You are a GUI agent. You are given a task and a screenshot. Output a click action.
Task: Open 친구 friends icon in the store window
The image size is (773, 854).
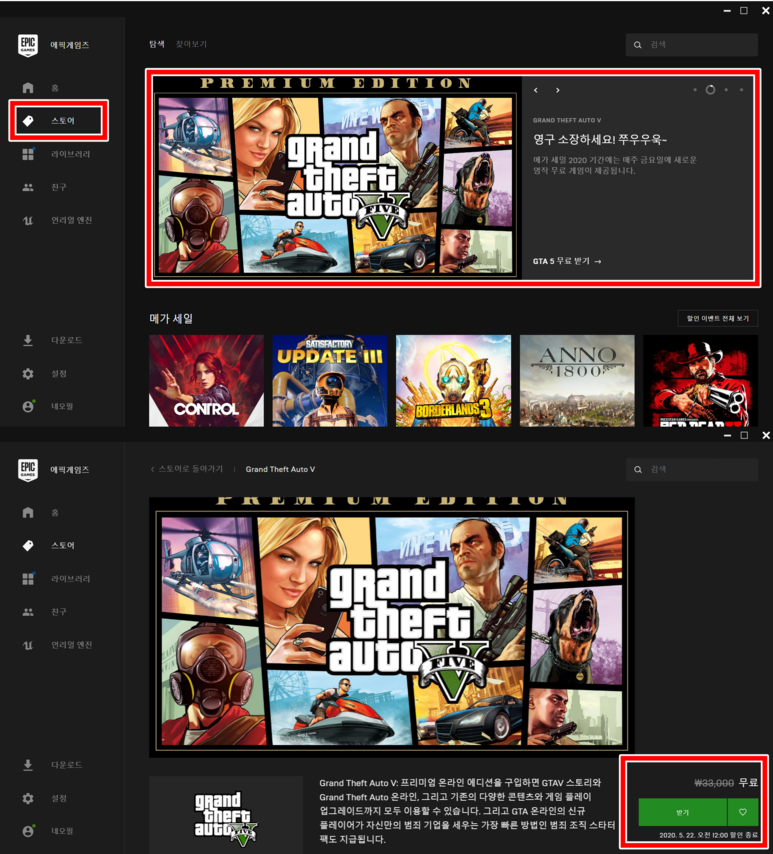[28, 187]
